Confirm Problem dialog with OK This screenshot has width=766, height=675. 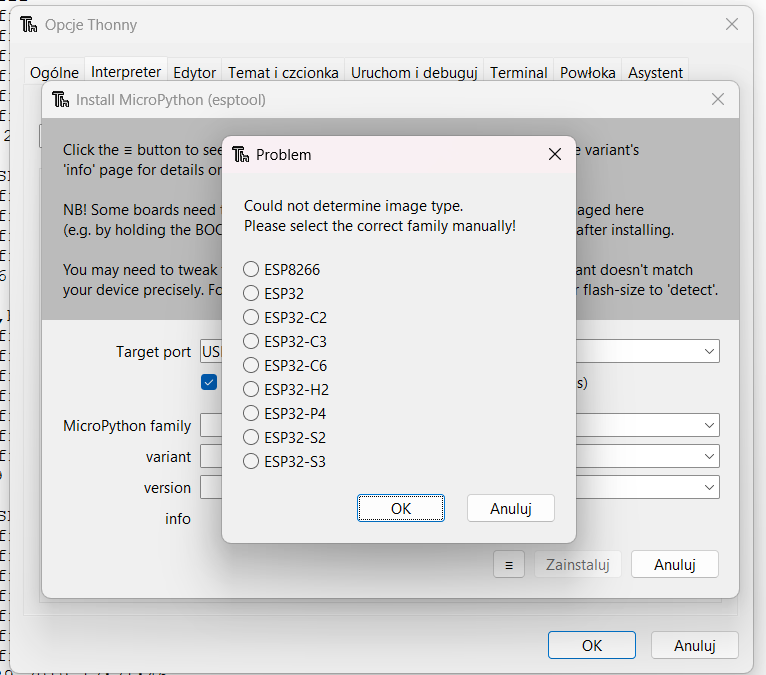point(401,508)
